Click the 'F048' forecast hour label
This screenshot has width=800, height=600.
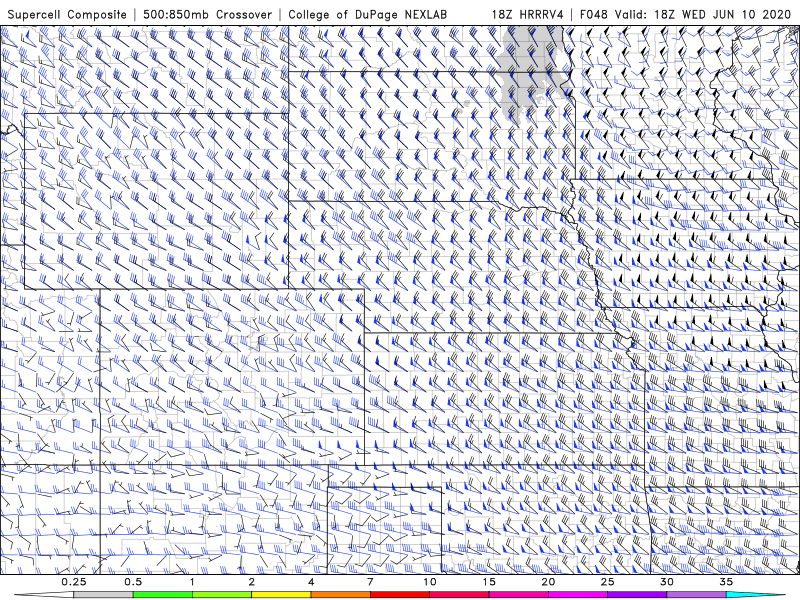[x=593, y=14]
